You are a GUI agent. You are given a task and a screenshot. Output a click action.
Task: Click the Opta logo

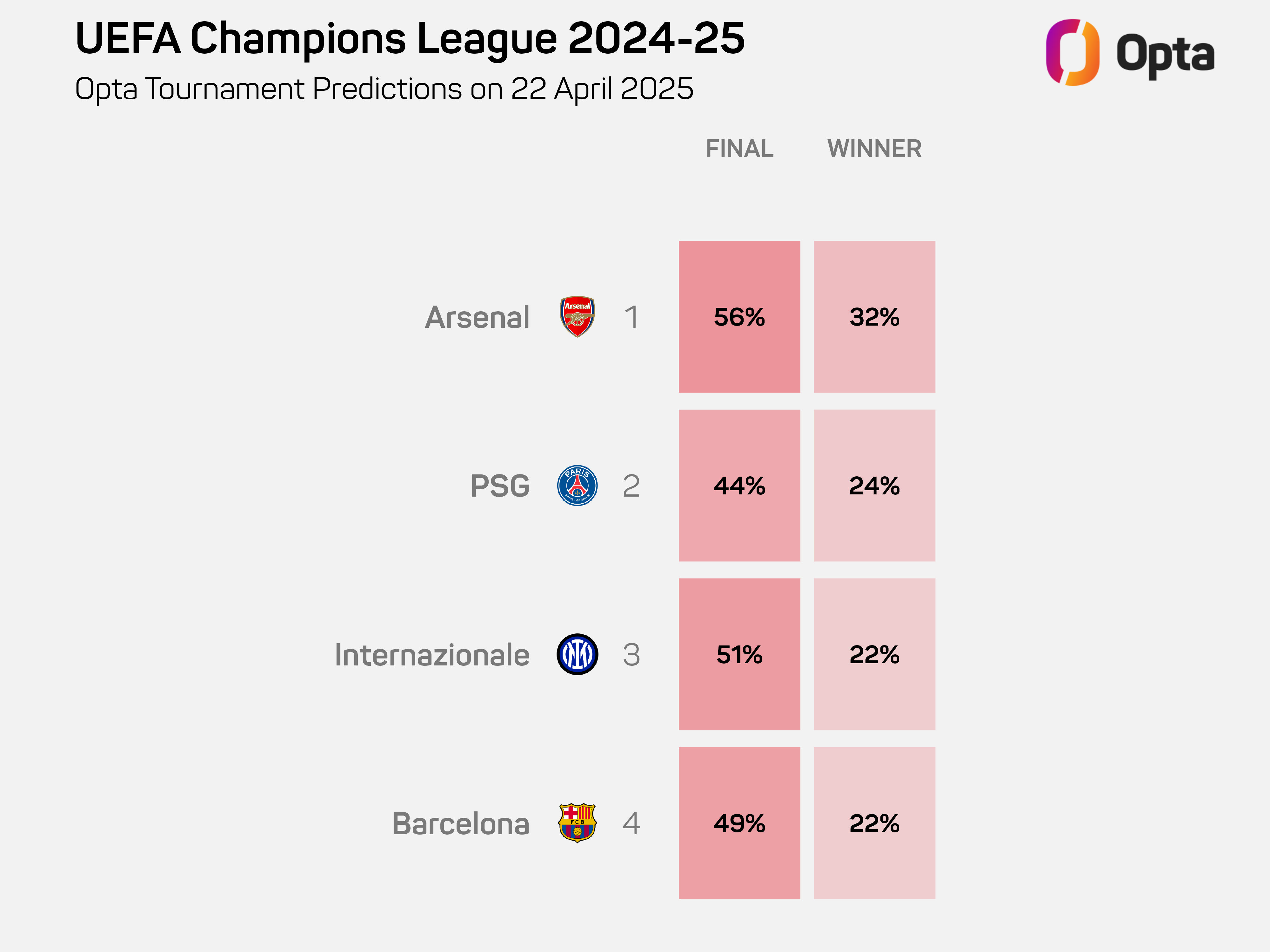coord(1129,53)
